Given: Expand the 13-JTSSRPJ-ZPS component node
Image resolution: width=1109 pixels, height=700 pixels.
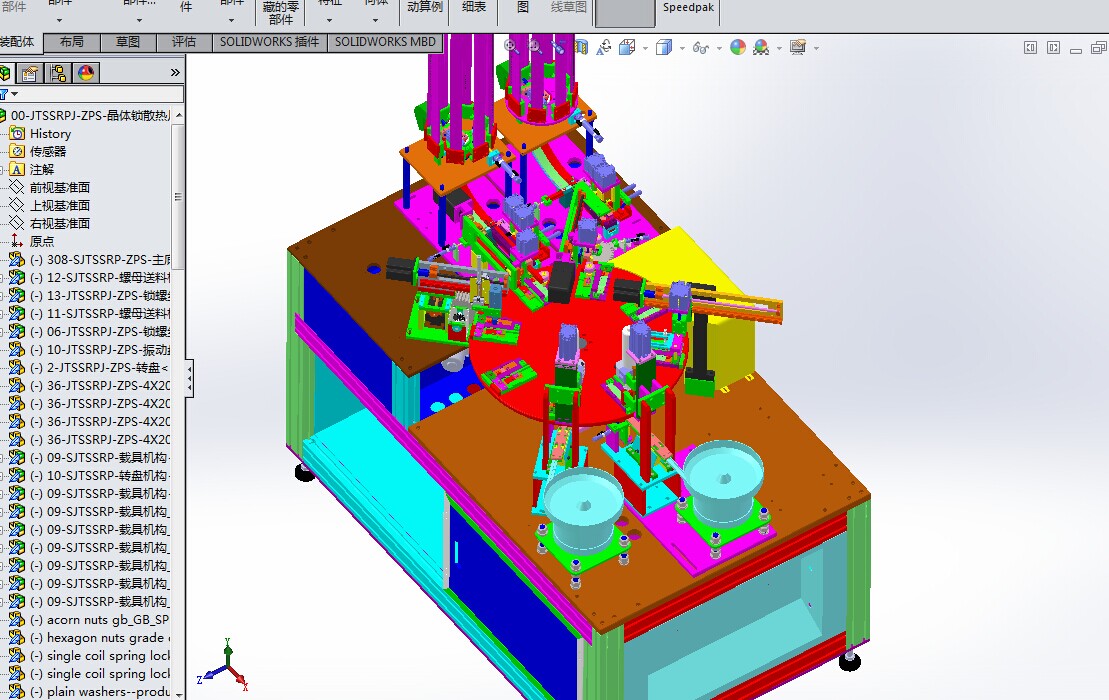Looking at the screenshot, I should click(3, 296).
